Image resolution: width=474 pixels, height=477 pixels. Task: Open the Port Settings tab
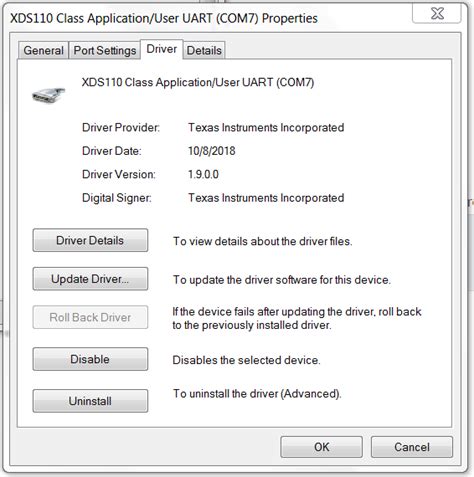click(x=105, y=51)
